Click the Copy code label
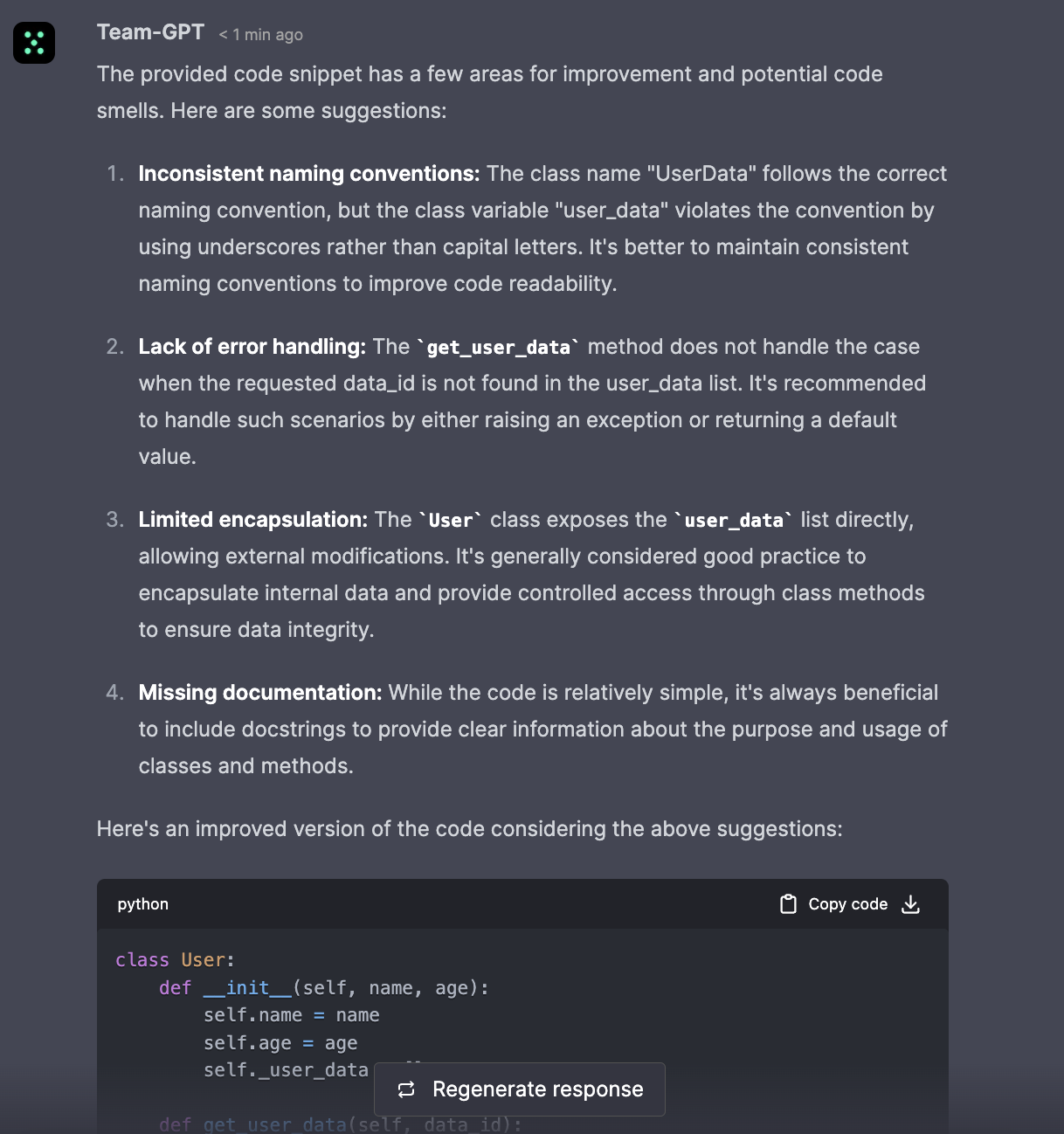1064x1134 pixels. [x=847, y=904]
